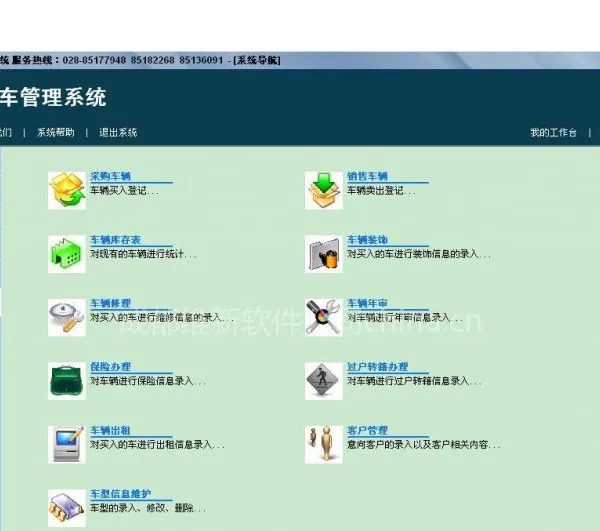Open the 保险办理 green briefcase icon

67,381
